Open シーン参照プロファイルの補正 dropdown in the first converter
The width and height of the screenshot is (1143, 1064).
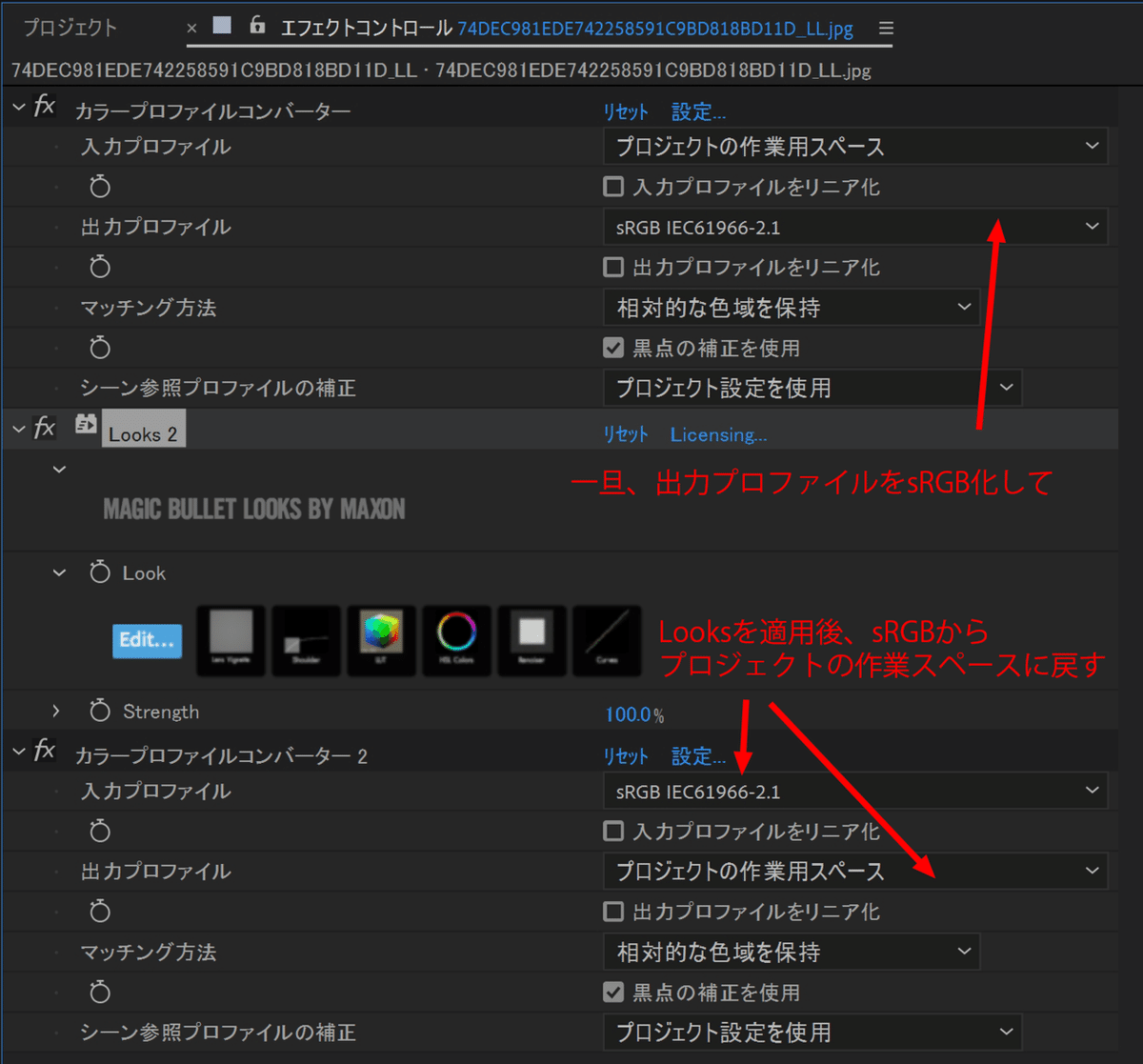tap(812, 388)
